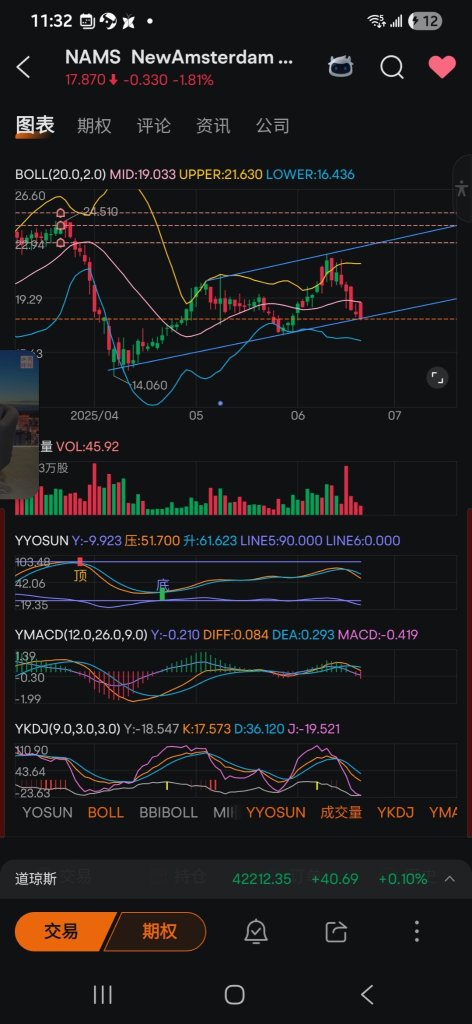Open the 资讯 tab
This screenshot has width=472, height=1024.
[213, 125]
